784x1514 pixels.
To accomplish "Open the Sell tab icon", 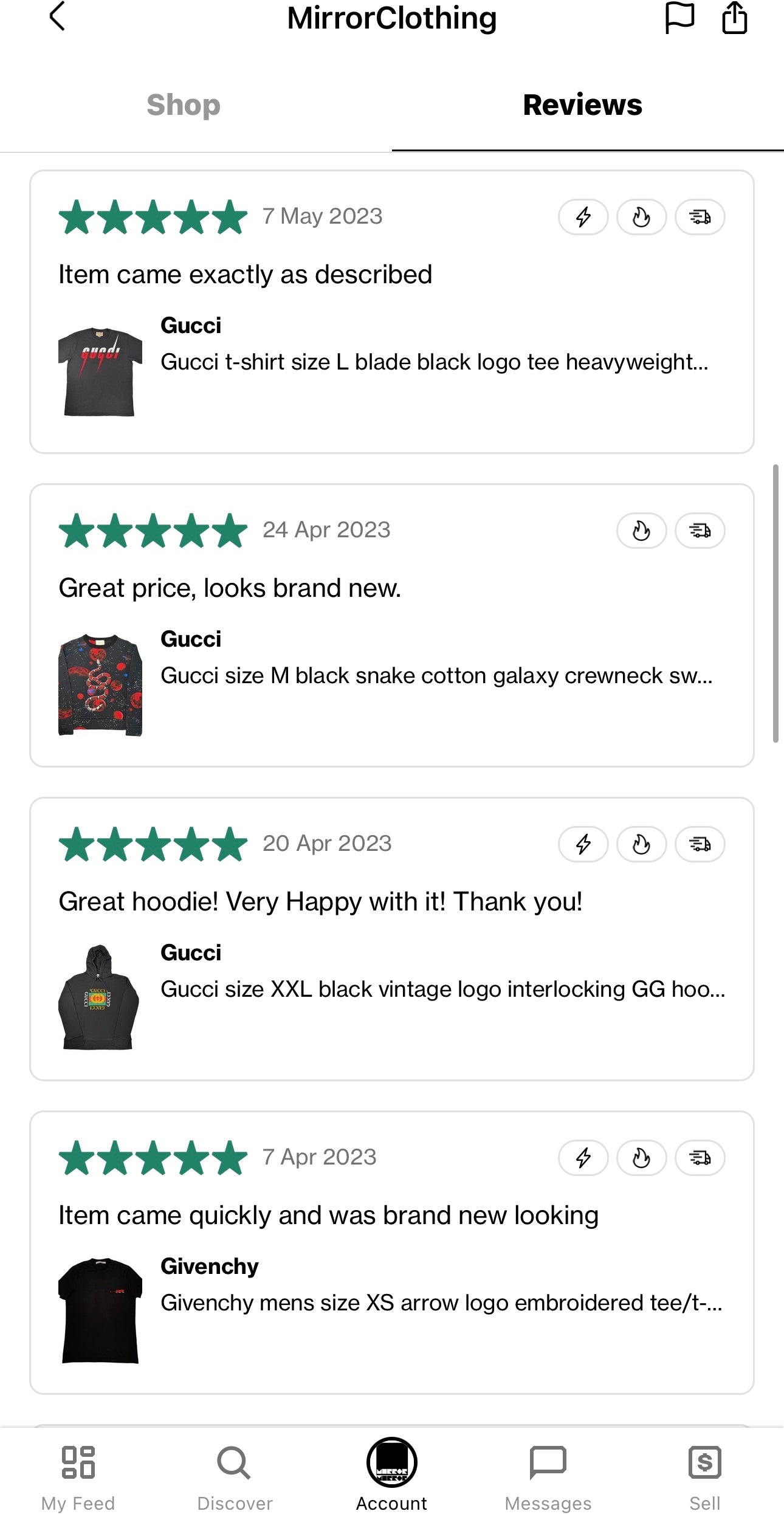I will coord(704,1462).
